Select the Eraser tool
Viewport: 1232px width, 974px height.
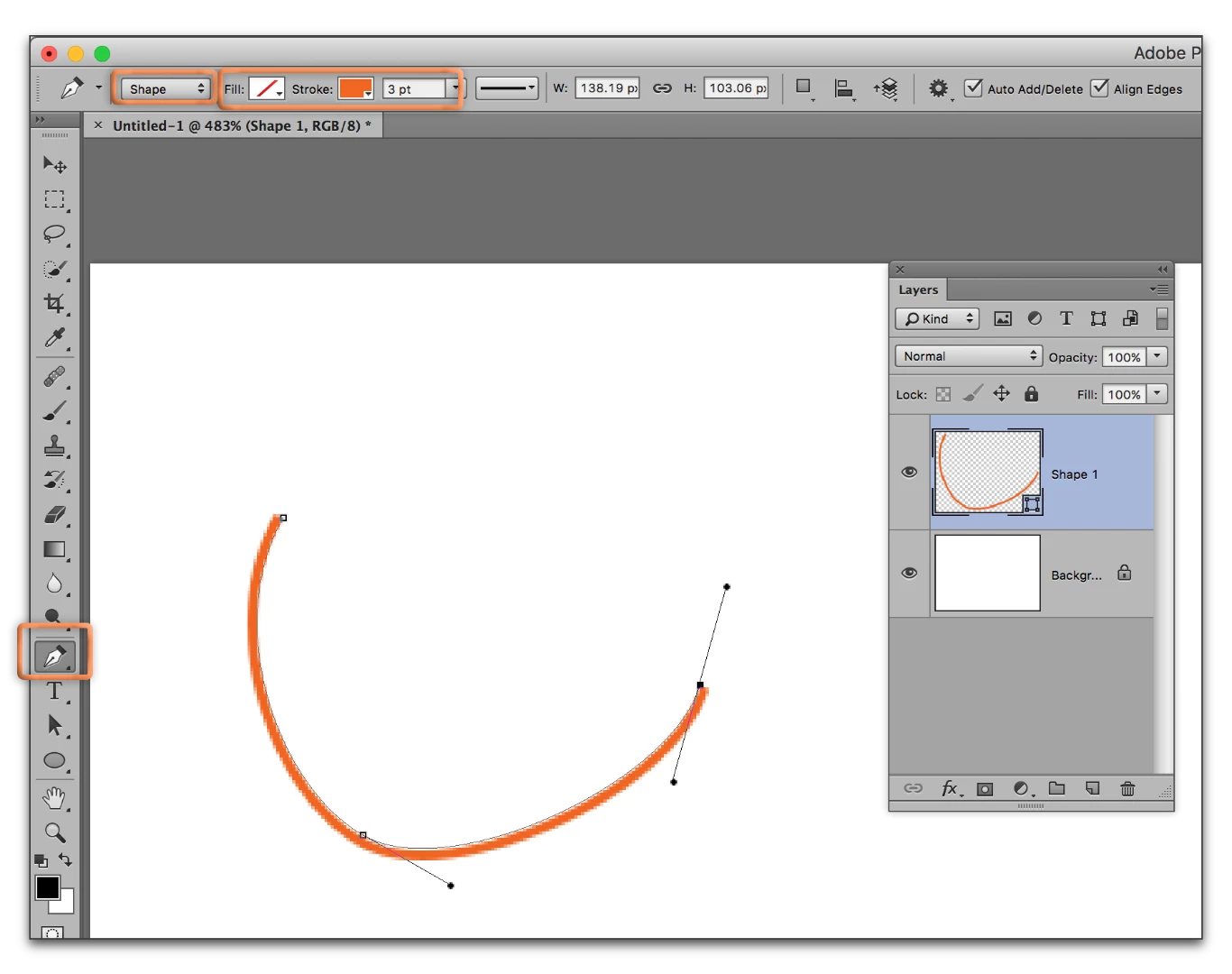(x=54, y=515)
